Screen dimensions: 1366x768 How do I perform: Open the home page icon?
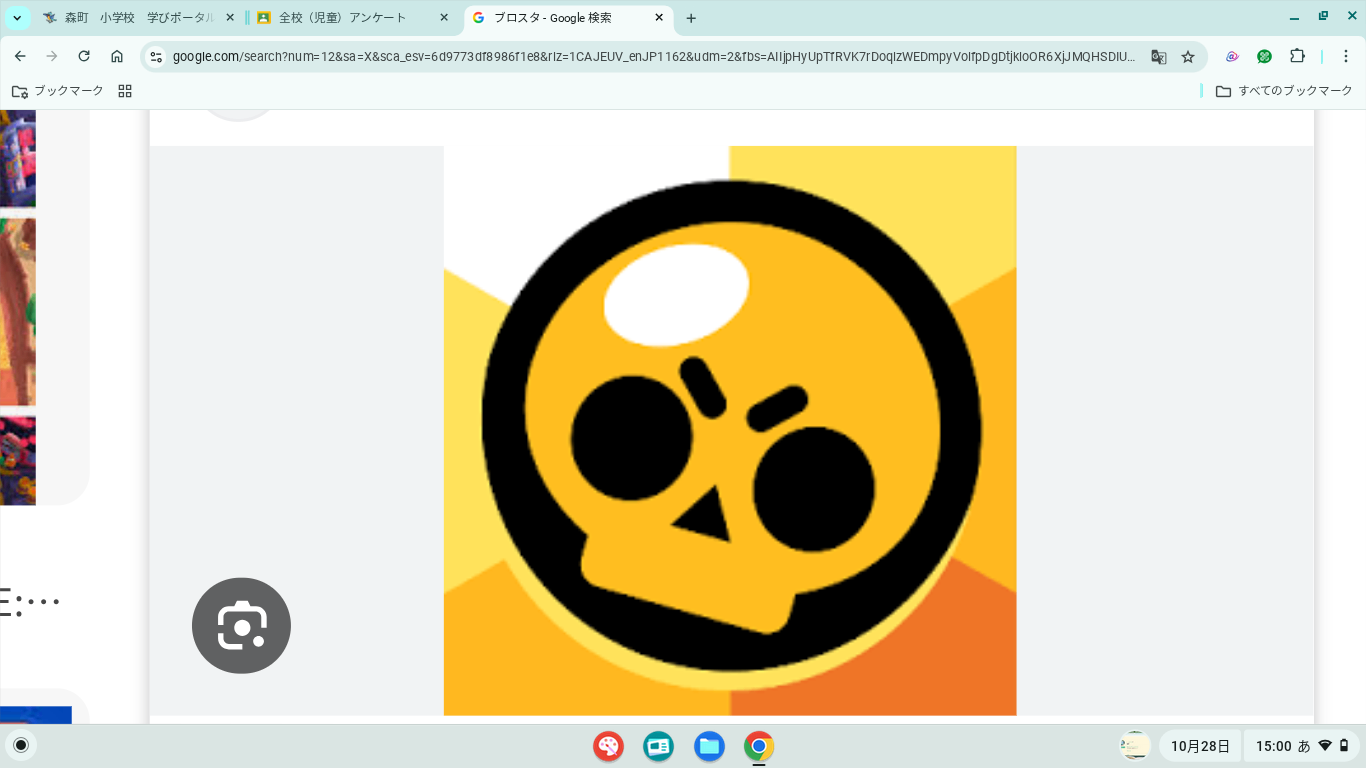coord(118,57)
